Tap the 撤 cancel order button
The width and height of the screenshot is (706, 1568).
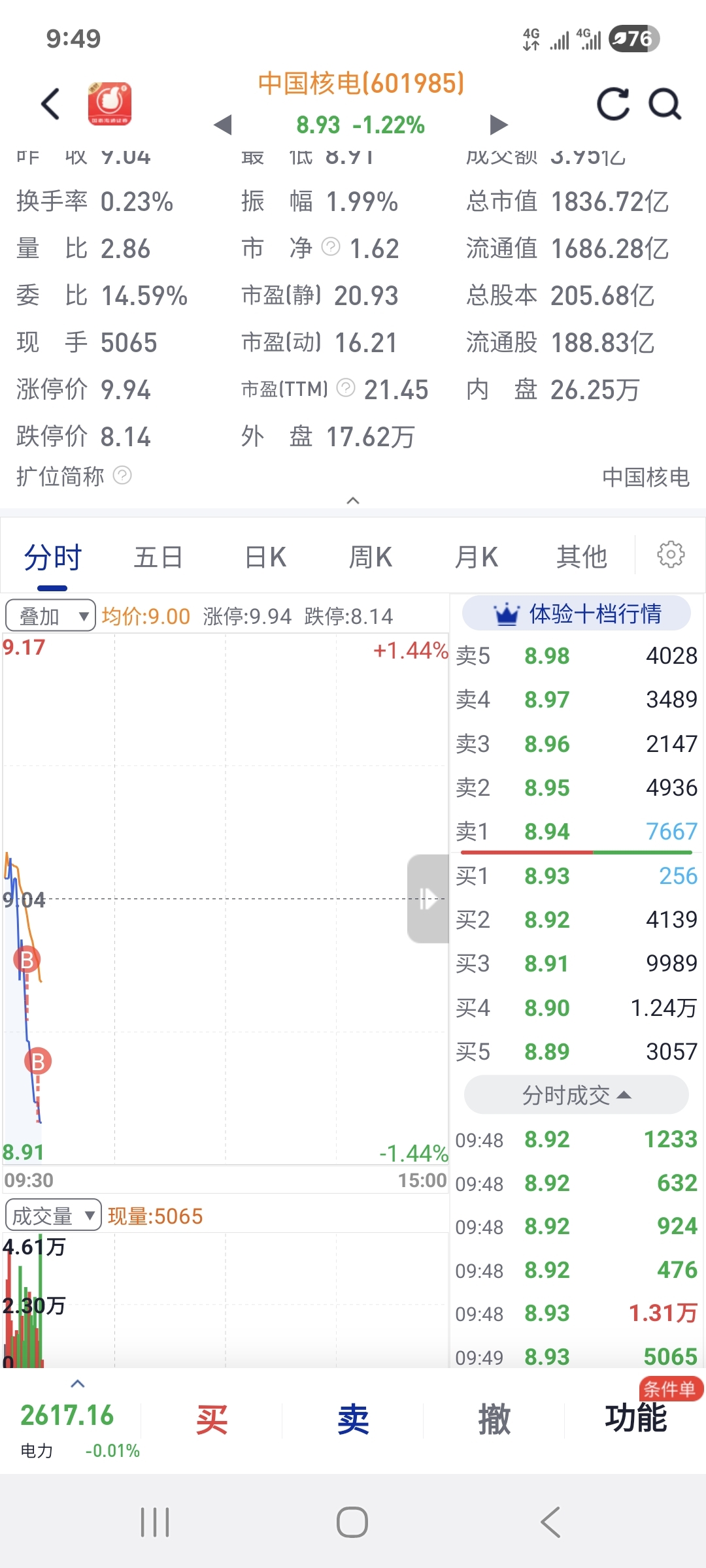tap(494, 1420)
